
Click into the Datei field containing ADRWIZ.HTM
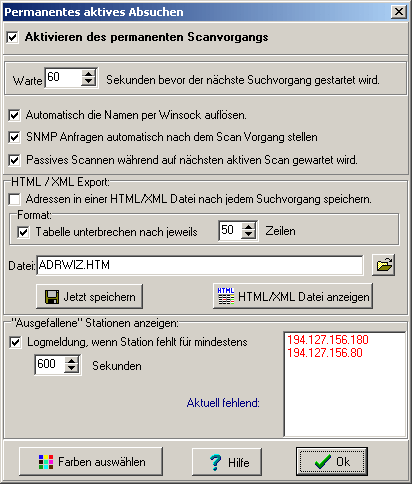pos(200,265)
